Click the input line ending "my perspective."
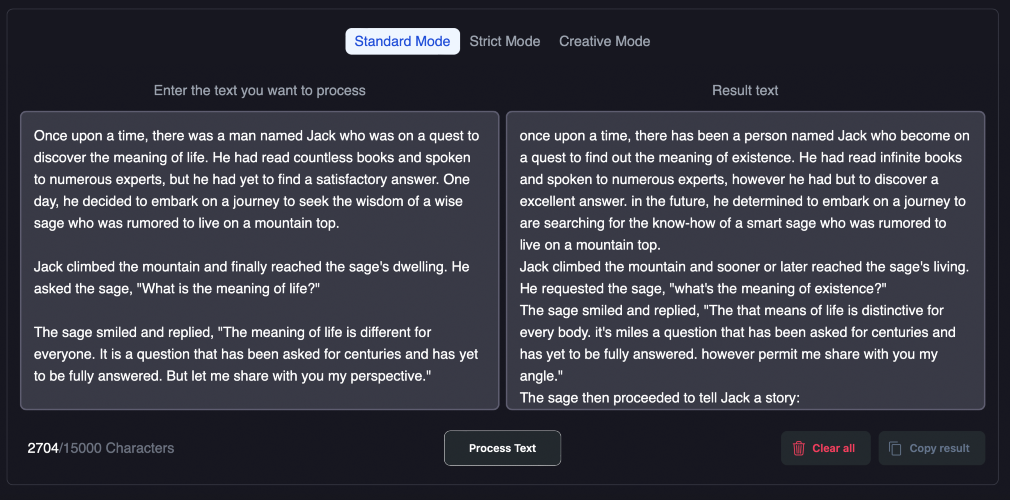 coord(232,375)
